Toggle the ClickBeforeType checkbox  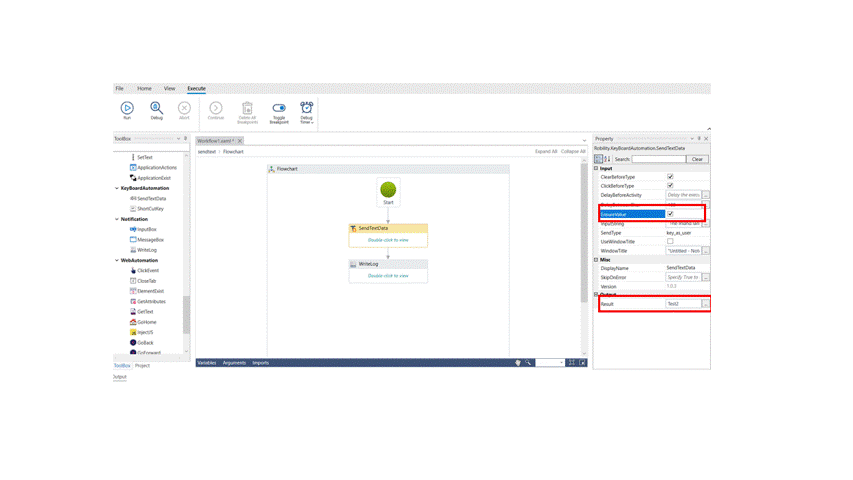point(670,186)
